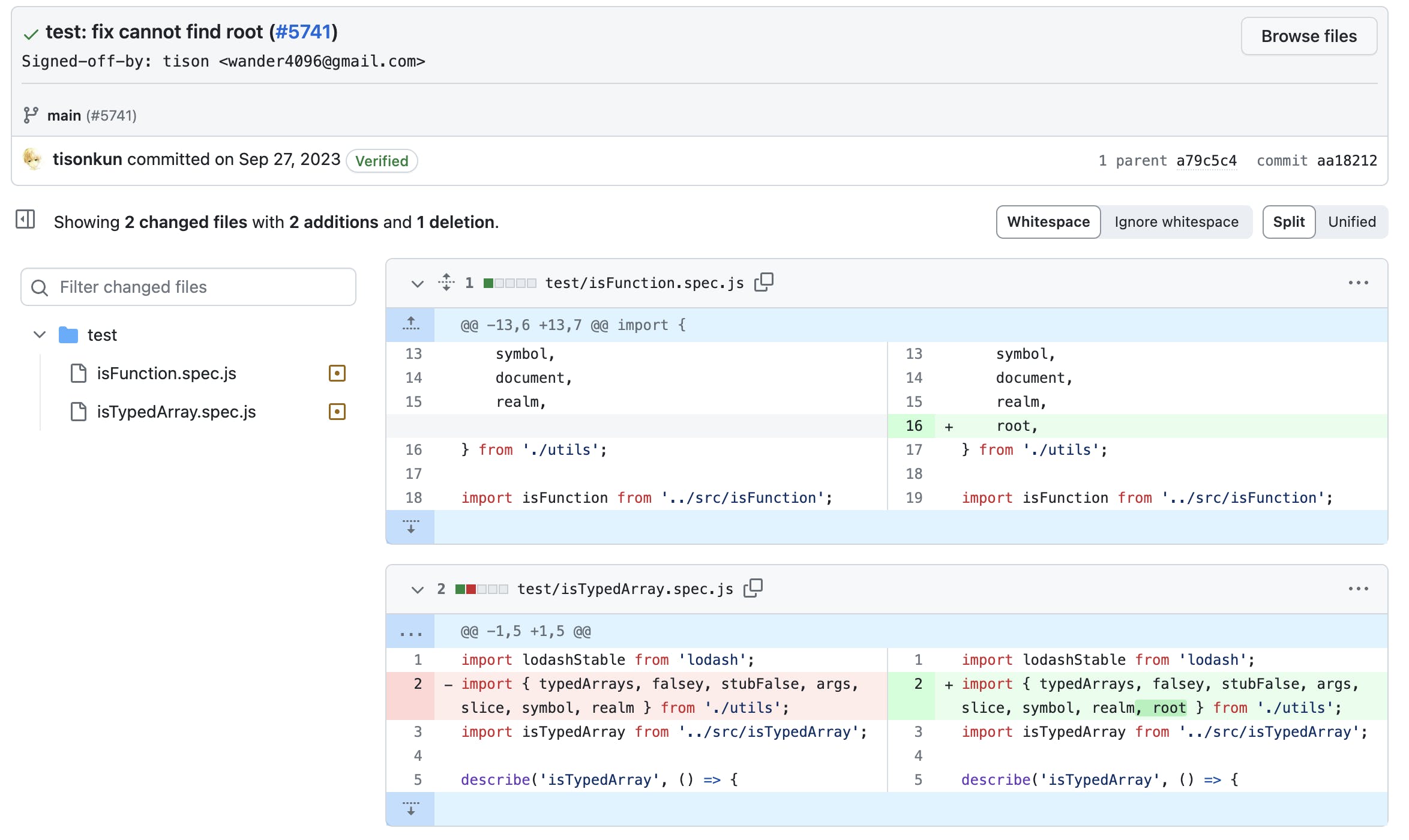Screen dimensions: 1409x840
Task: Click the Verified badge
Action: coord(382,161)
